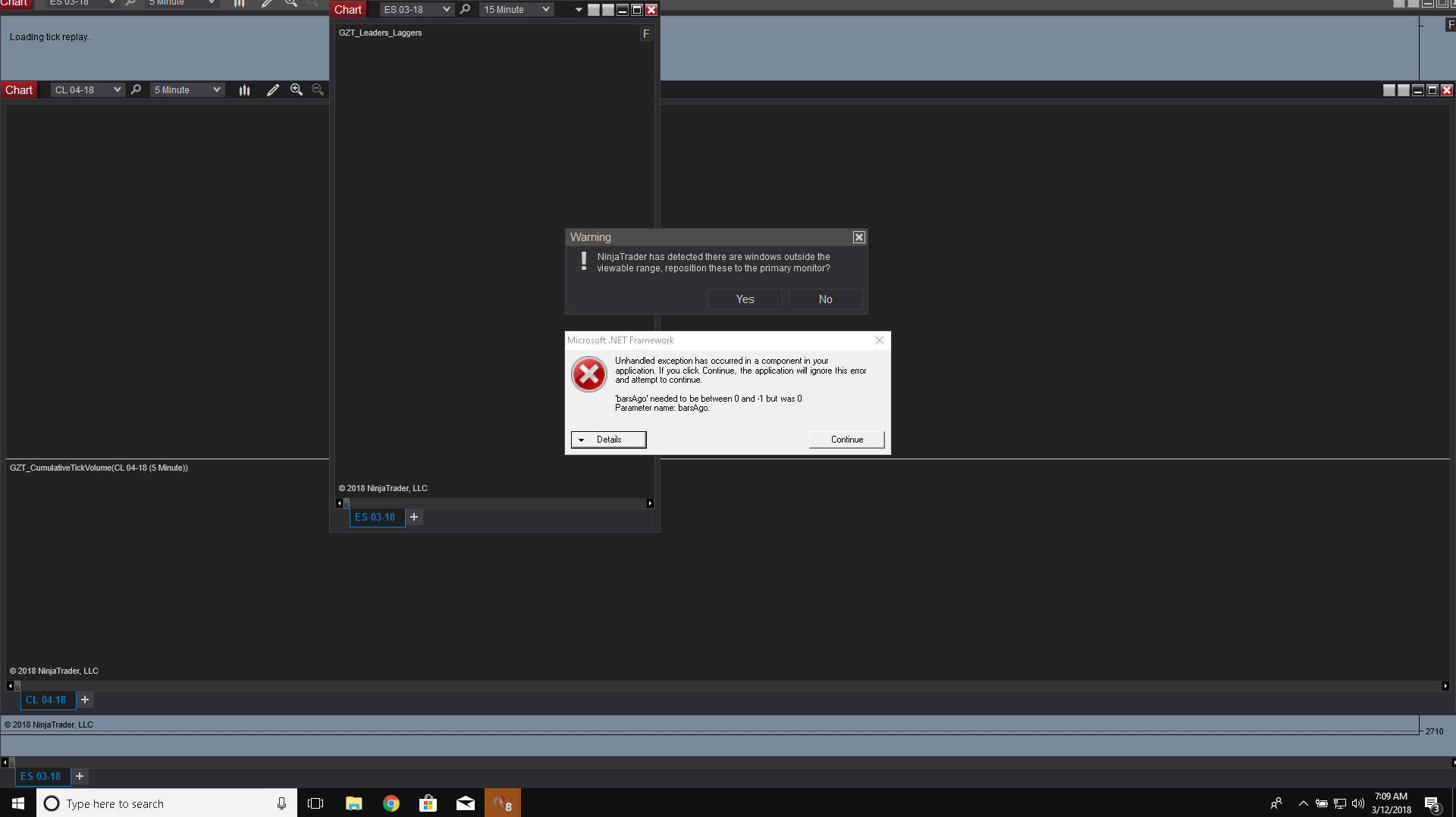Click the F button in ES 15 Minute chart
1456x817 pixels.
point(646,34)
